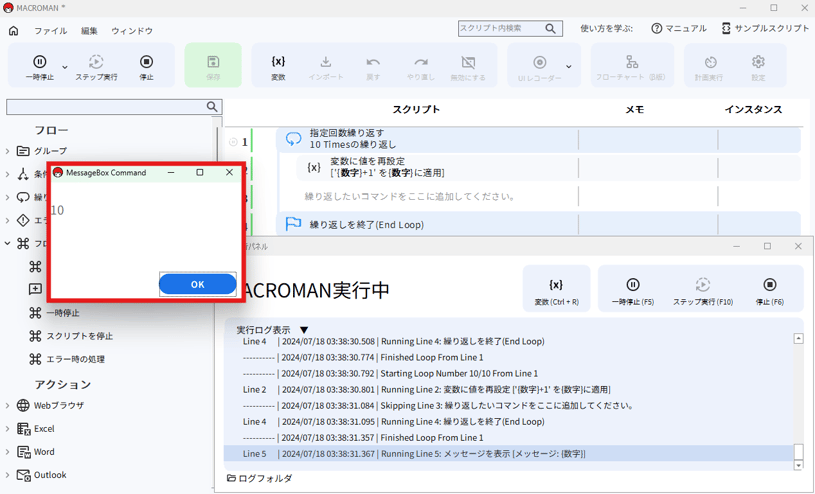This screenshot has height=494, width=815.
Task: Stop the script with the 停止 toolbar button
Action: coord(146,68)
